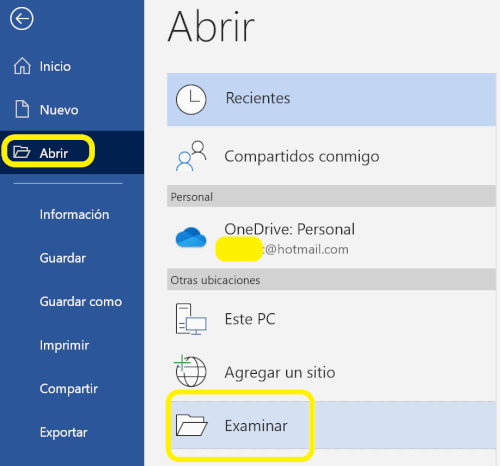Select Abrir in the sidebar
This screenshot has width=500, height=466.
click(x=72, y=152)
